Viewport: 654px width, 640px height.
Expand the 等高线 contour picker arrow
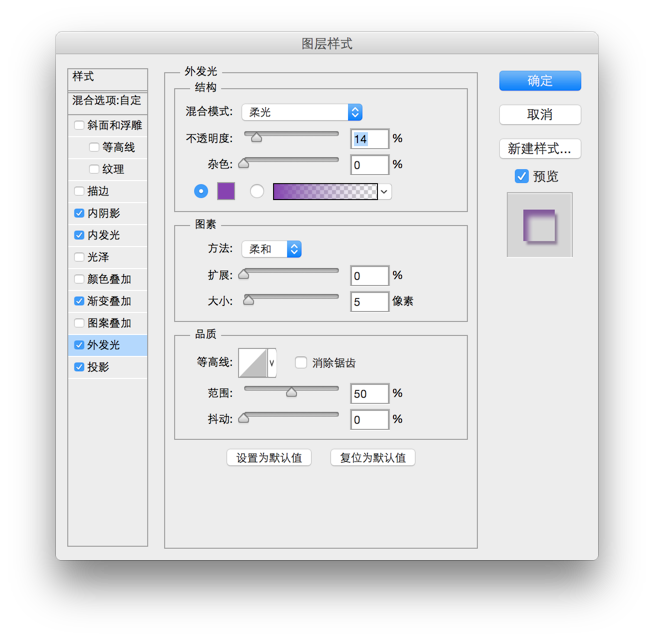coord(272,363)
